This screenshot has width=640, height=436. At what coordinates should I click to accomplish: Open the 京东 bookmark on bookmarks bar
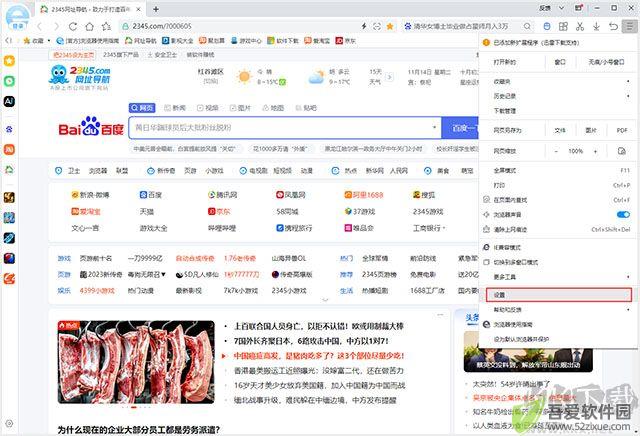coord(345,40)
